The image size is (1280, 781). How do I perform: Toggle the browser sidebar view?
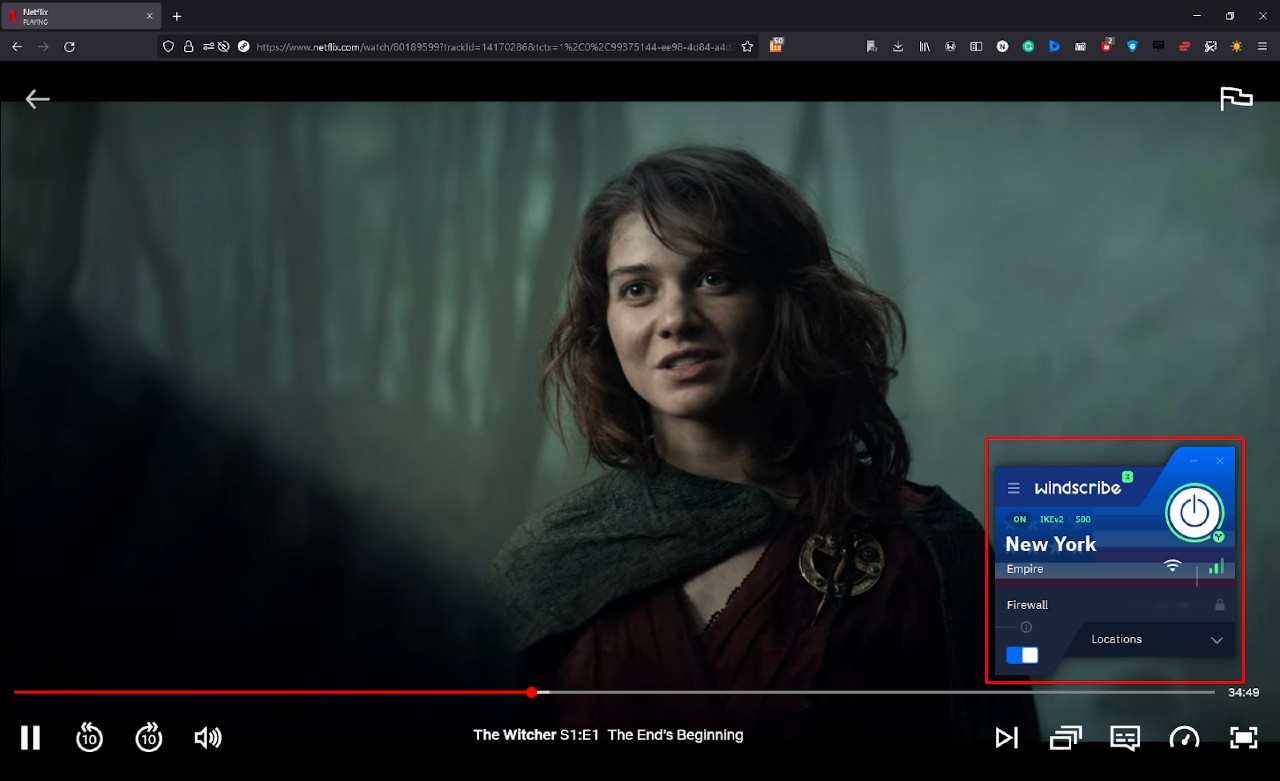[976, 46]
